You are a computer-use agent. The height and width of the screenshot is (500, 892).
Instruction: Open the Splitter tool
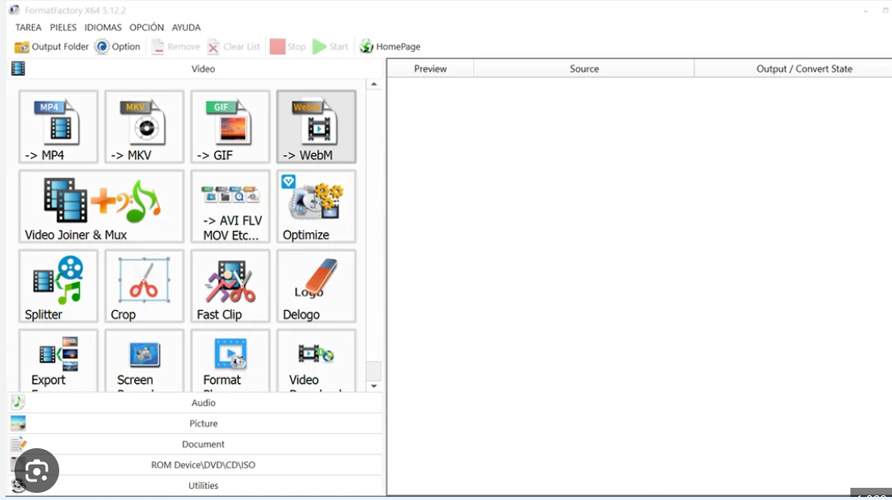[x=58, y=286]
